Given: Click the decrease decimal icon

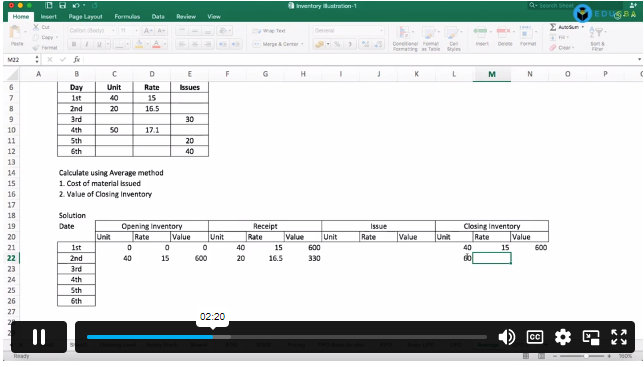Looking at the screenshot, I should click(378, 44).
